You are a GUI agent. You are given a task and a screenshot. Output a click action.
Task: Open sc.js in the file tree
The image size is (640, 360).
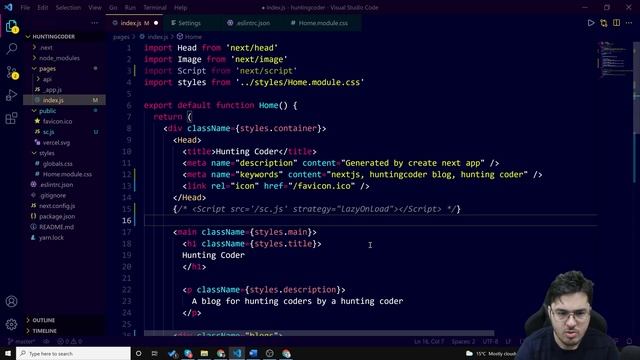coord(49,132)
